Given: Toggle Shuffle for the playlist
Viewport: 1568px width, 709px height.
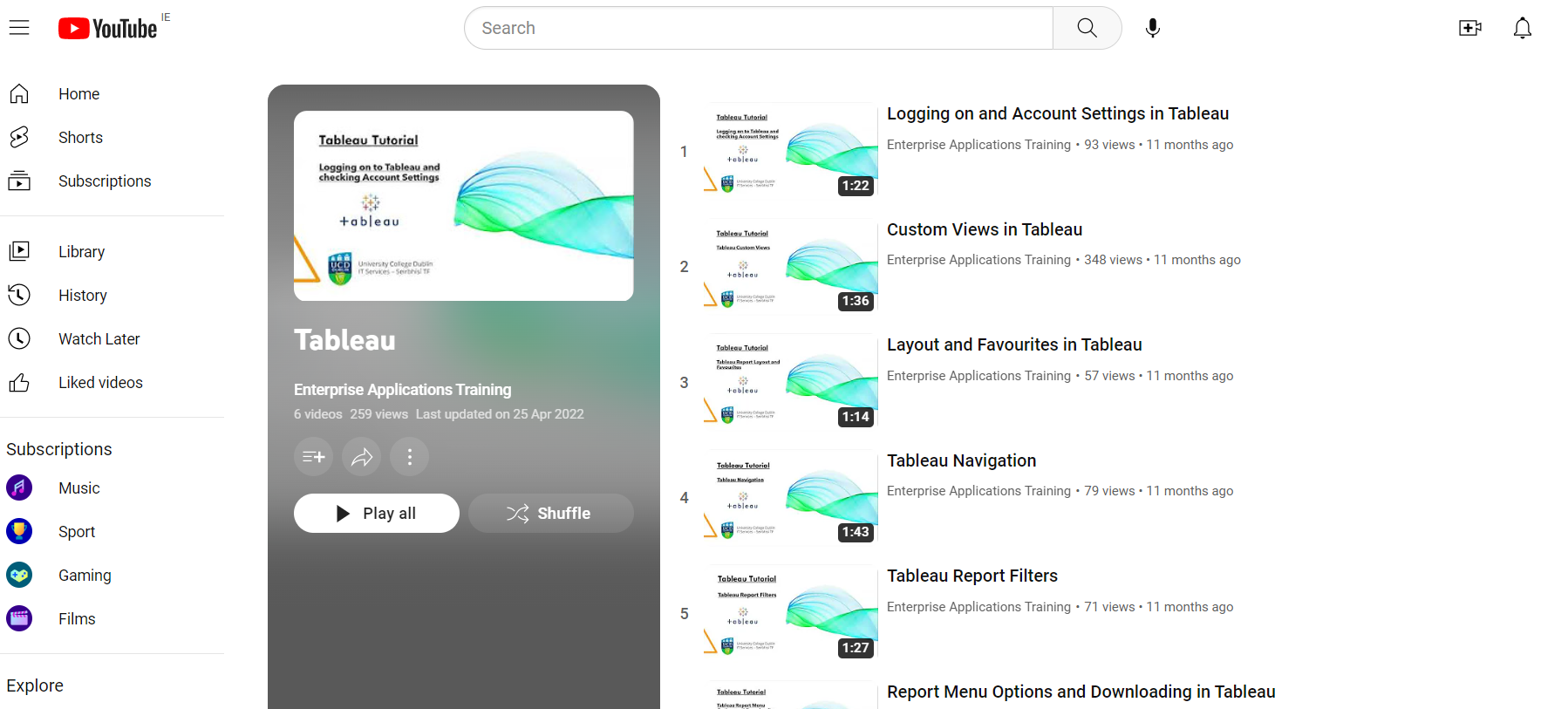Looking at the screenshot, I should click(550, 513).
